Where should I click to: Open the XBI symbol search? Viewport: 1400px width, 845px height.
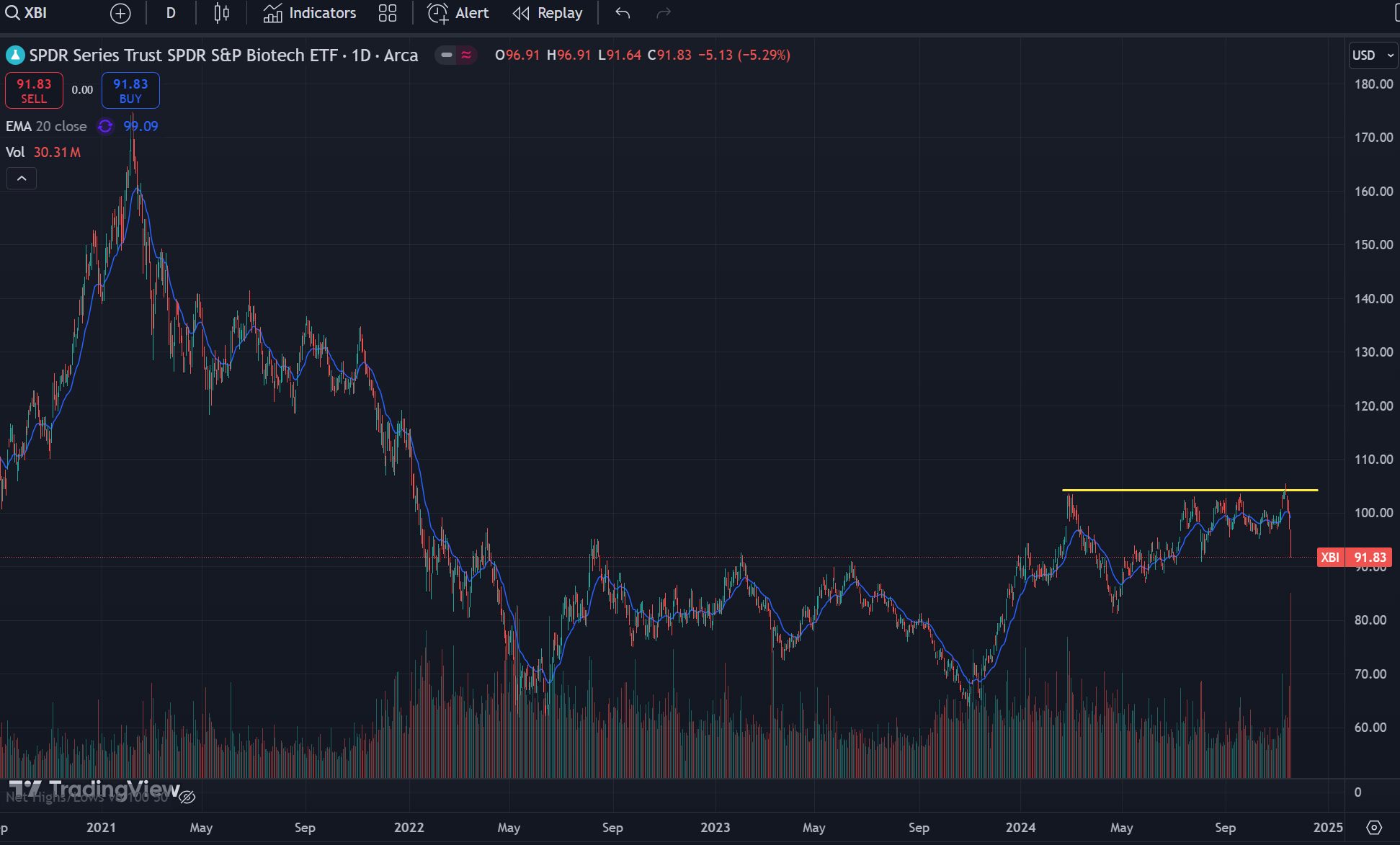point(27,13)
